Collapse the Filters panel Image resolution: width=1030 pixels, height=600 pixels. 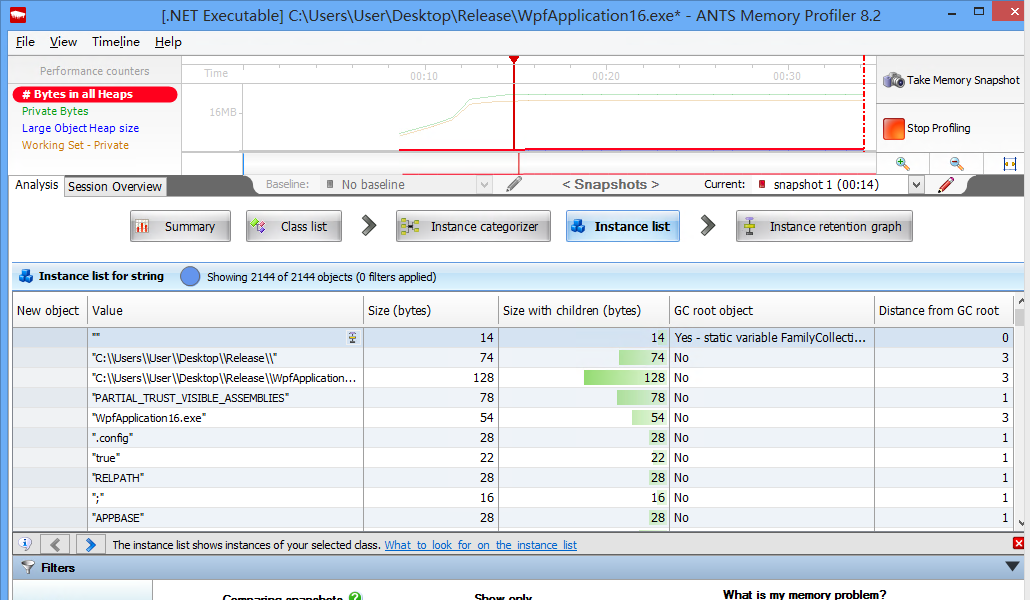(x=1012, y=566)
